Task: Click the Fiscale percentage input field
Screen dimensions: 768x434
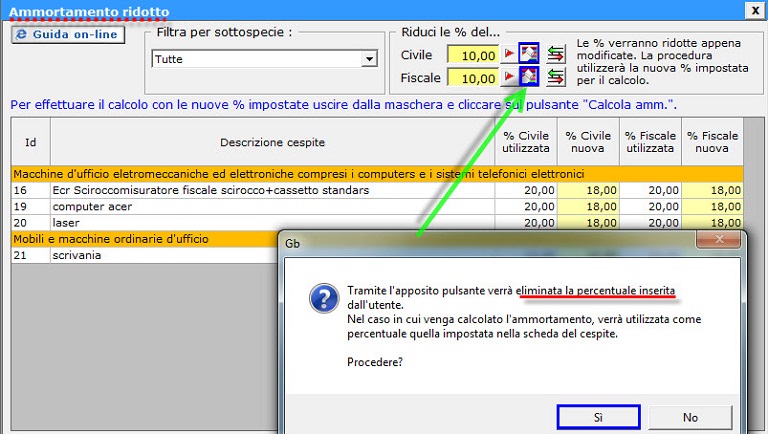Action: (x=472, y=77)
